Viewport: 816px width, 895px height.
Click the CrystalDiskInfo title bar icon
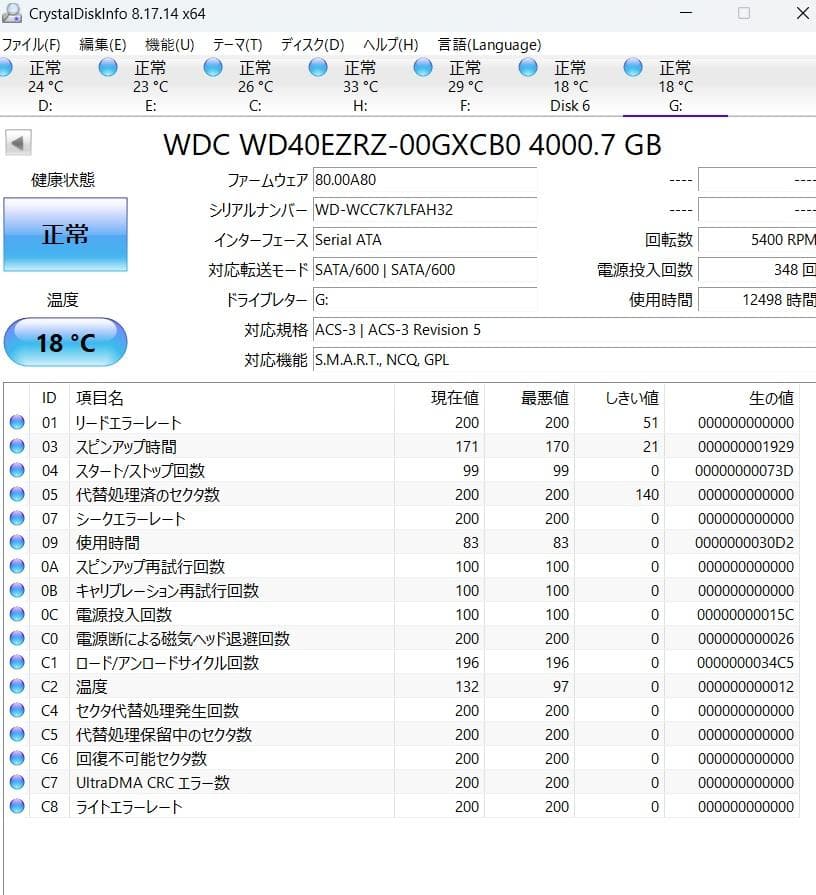coord(11,13)
